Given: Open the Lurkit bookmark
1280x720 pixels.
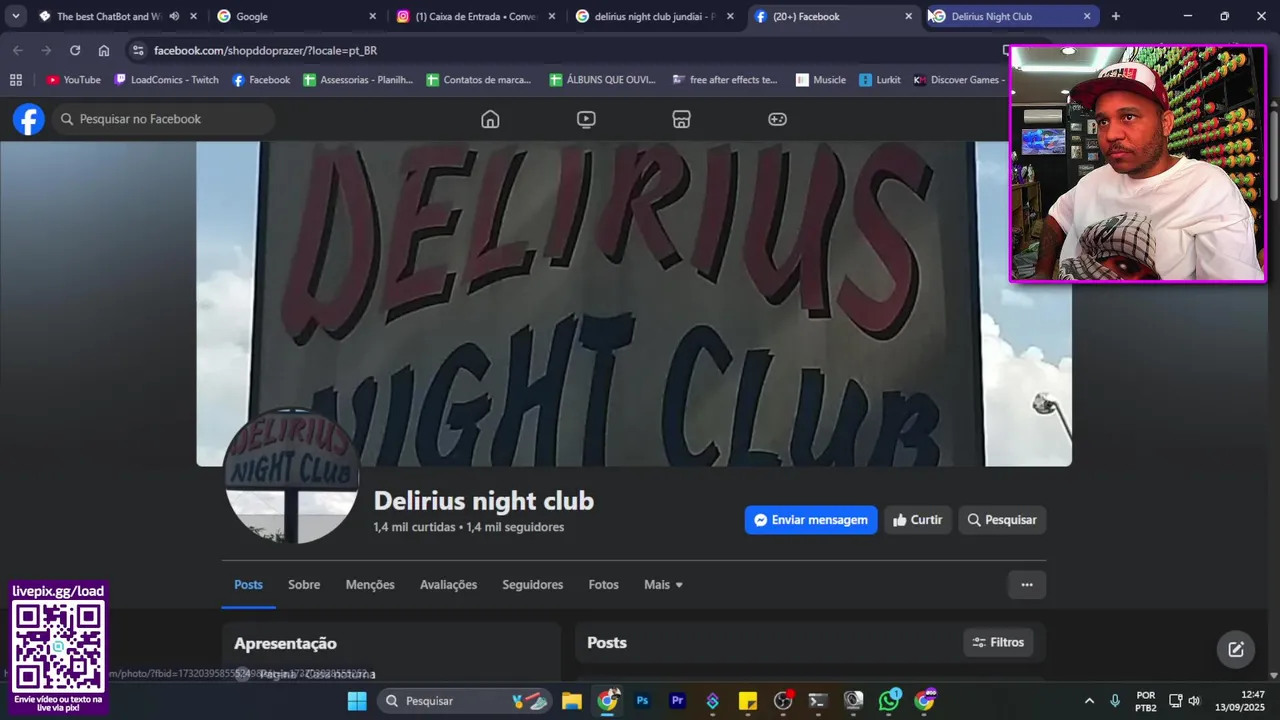Looking at the screenshot, I should (880, 80).
